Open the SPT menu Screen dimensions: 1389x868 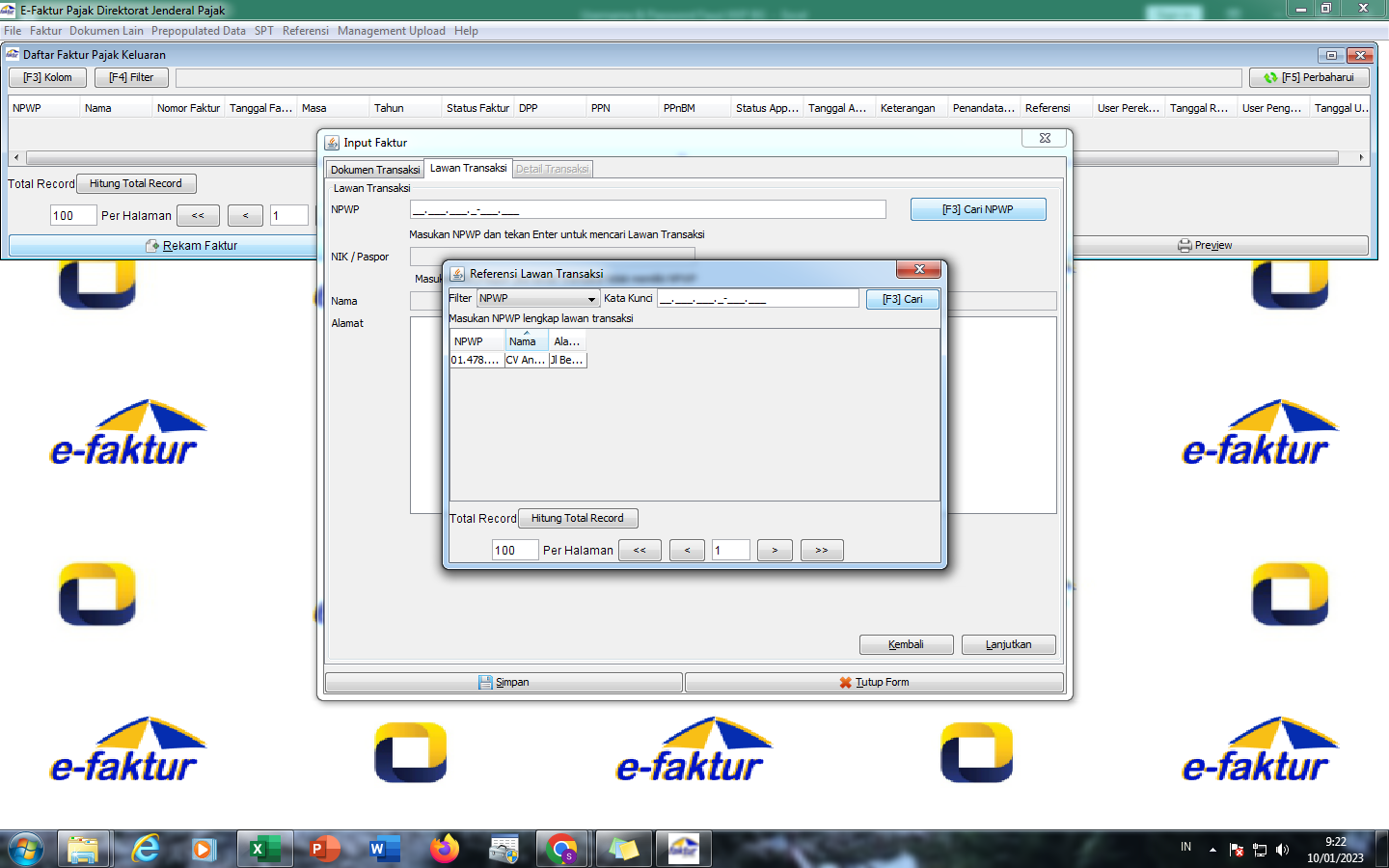264,31
